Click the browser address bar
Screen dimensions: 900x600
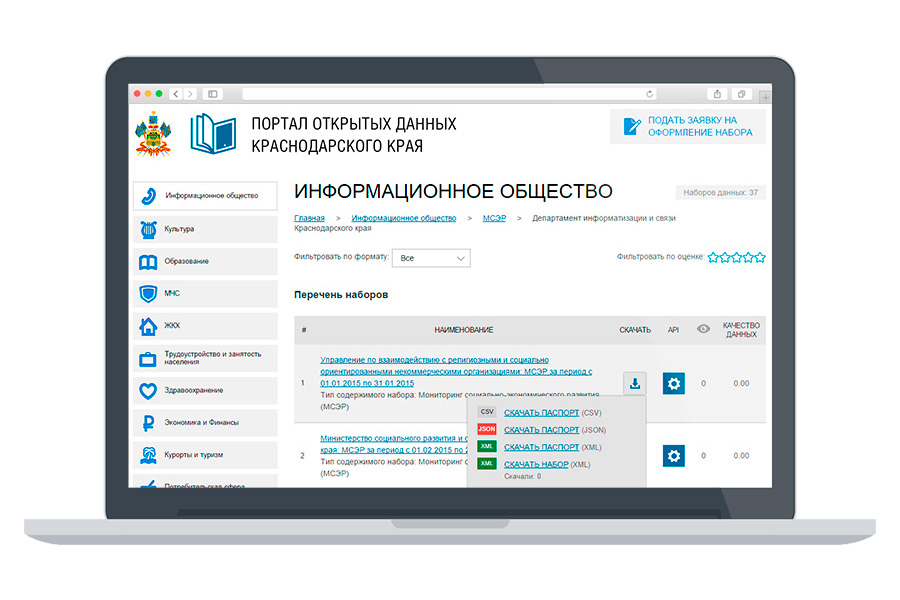450,94
